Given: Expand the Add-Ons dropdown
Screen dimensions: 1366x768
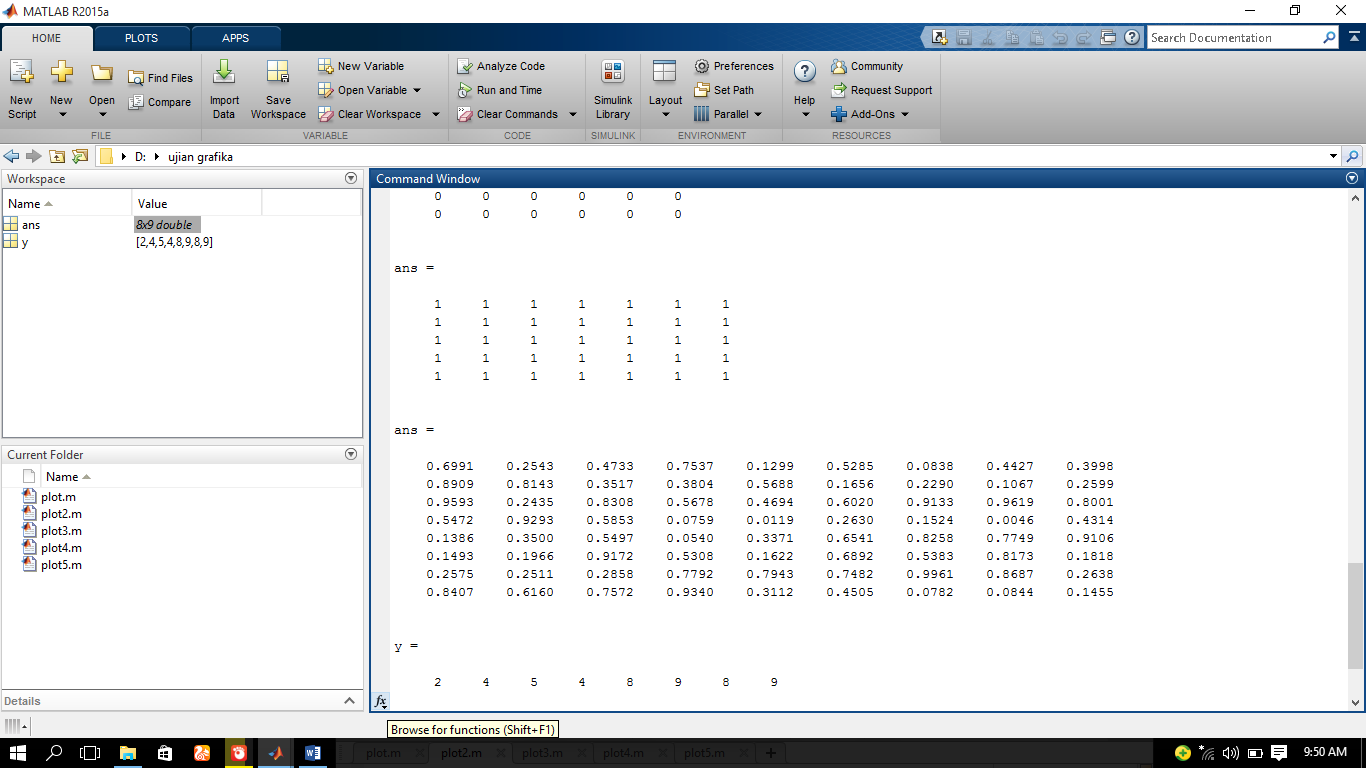Looking at the screenshot, I should tap(905, 114).
